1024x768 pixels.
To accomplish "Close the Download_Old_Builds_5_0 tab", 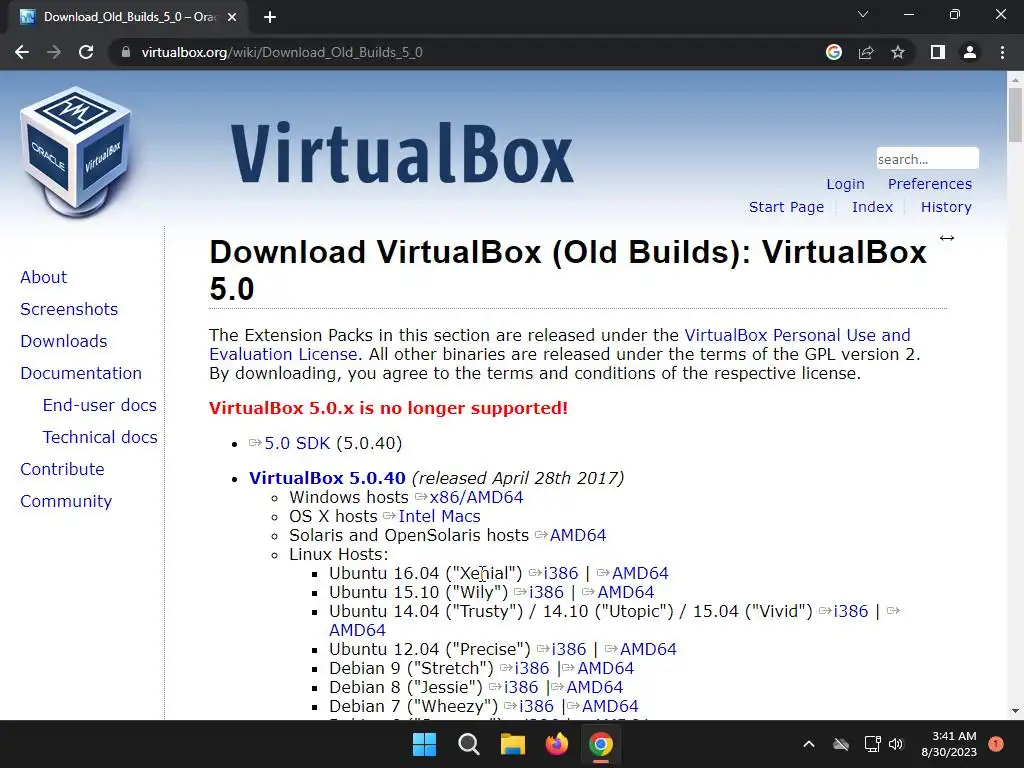I will point(232,17).
